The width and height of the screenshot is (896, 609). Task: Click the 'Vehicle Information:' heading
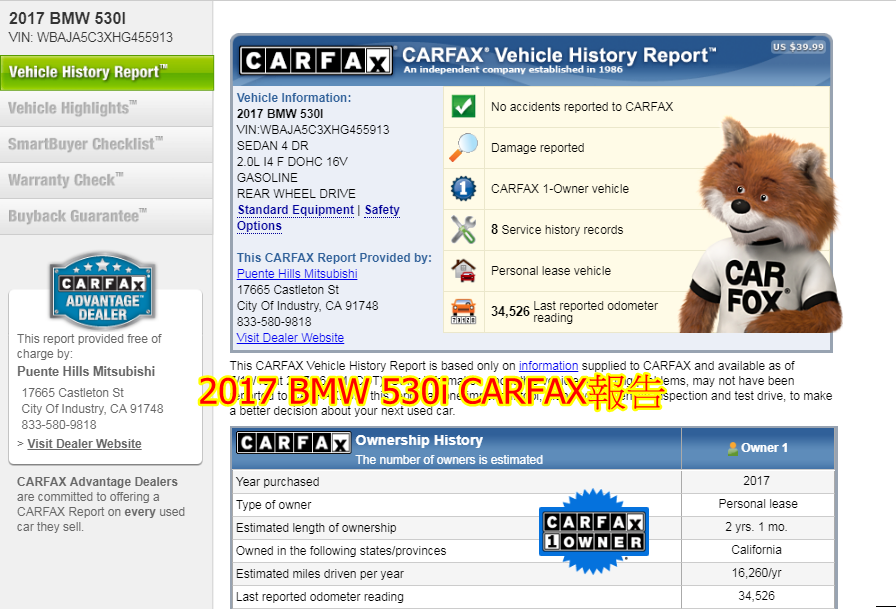[294, 98]
